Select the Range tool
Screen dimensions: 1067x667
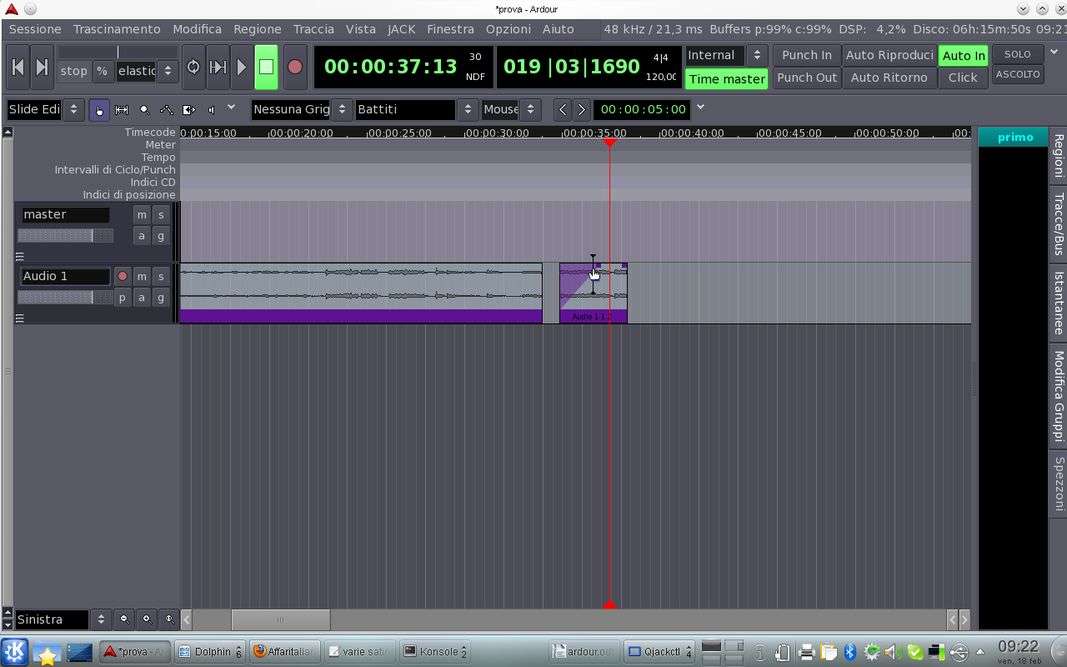coord(122,109)
